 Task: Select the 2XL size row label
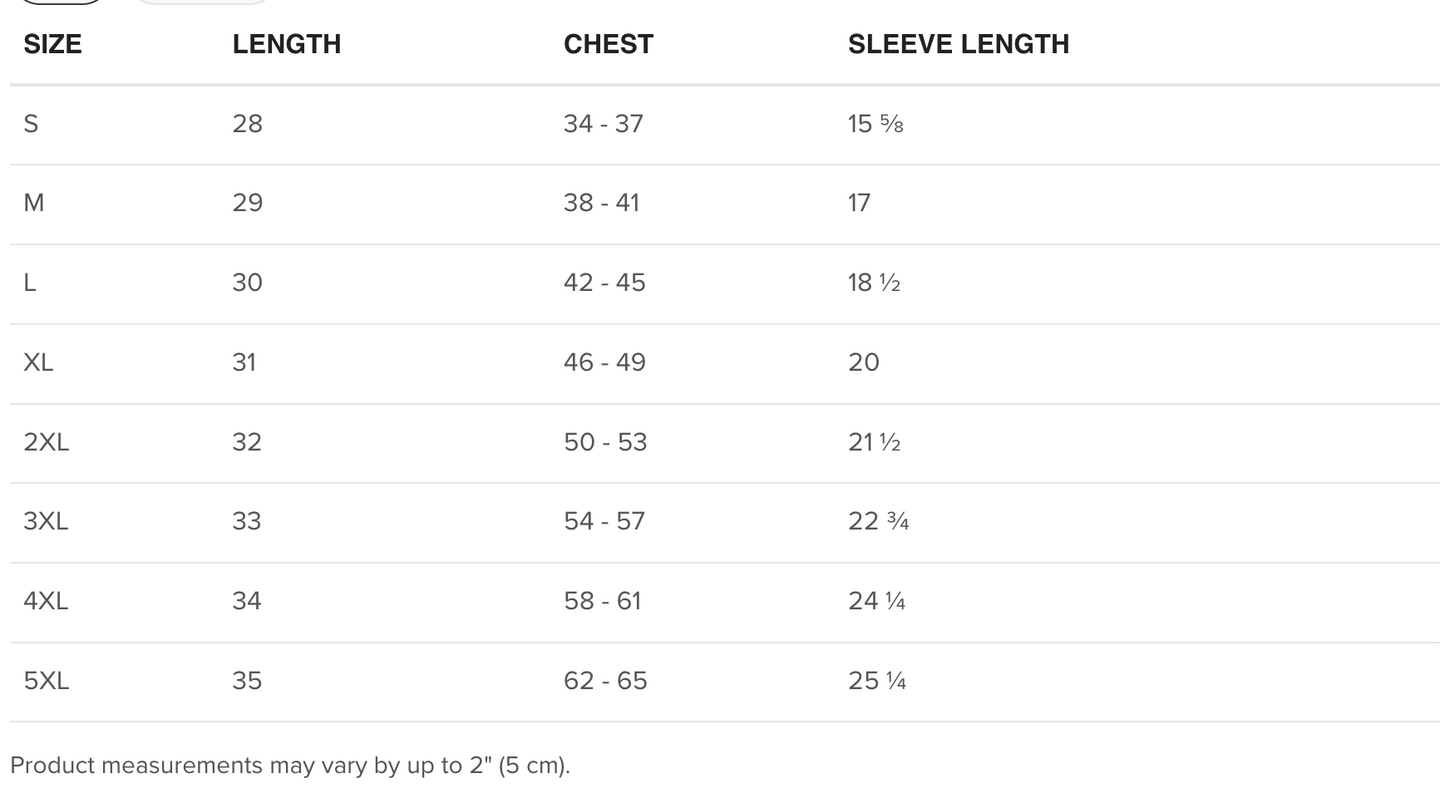pos(46,442)
